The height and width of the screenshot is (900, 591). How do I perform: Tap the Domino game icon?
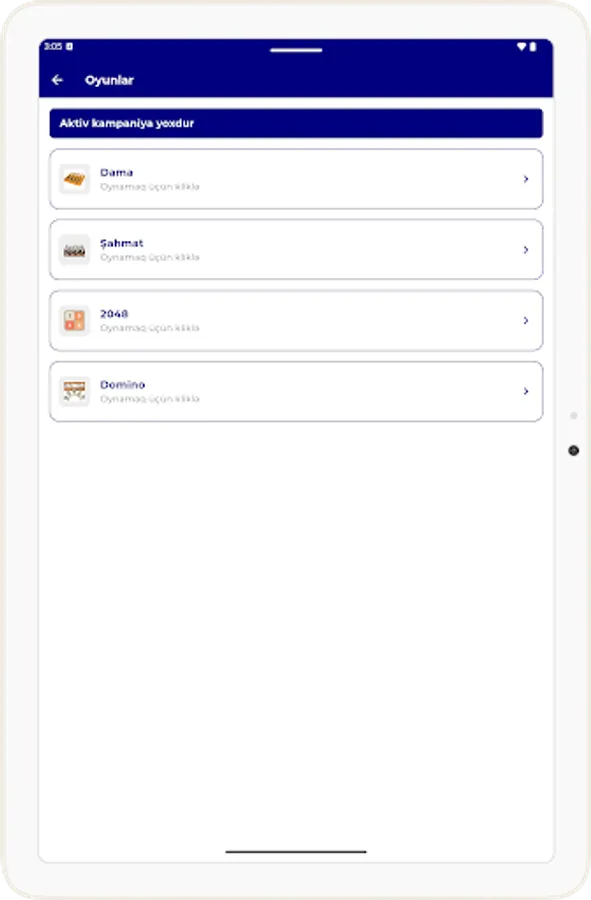tap(74, 391)
